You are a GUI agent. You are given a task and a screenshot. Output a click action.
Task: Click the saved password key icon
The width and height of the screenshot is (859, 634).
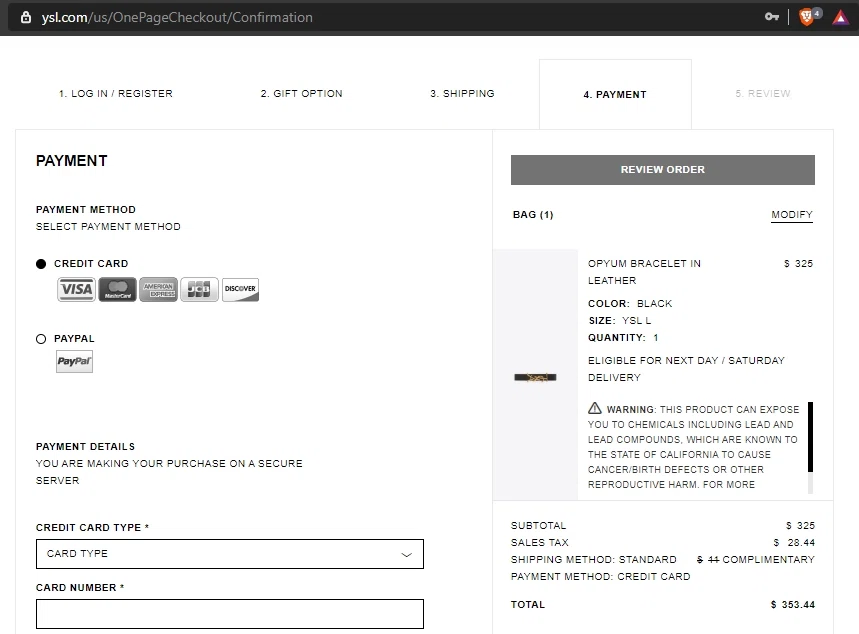pos(772,17)
